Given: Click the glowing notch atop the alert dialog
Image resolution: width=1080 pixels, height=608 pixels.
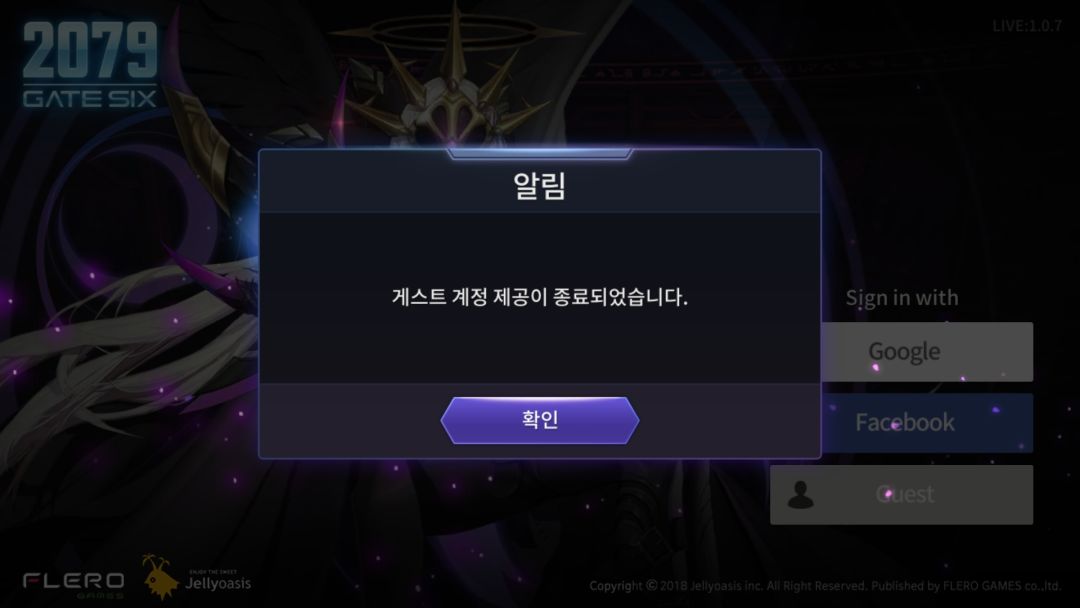Looking at the screenshot, I should [x=539, y=153].
